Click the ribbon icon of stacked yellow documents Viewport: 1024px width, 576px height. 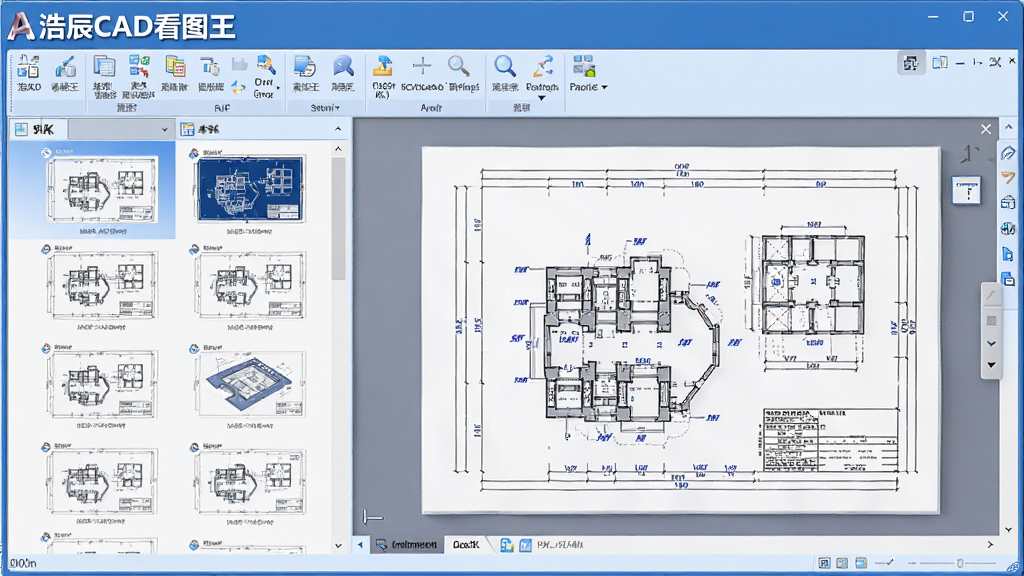175,67
